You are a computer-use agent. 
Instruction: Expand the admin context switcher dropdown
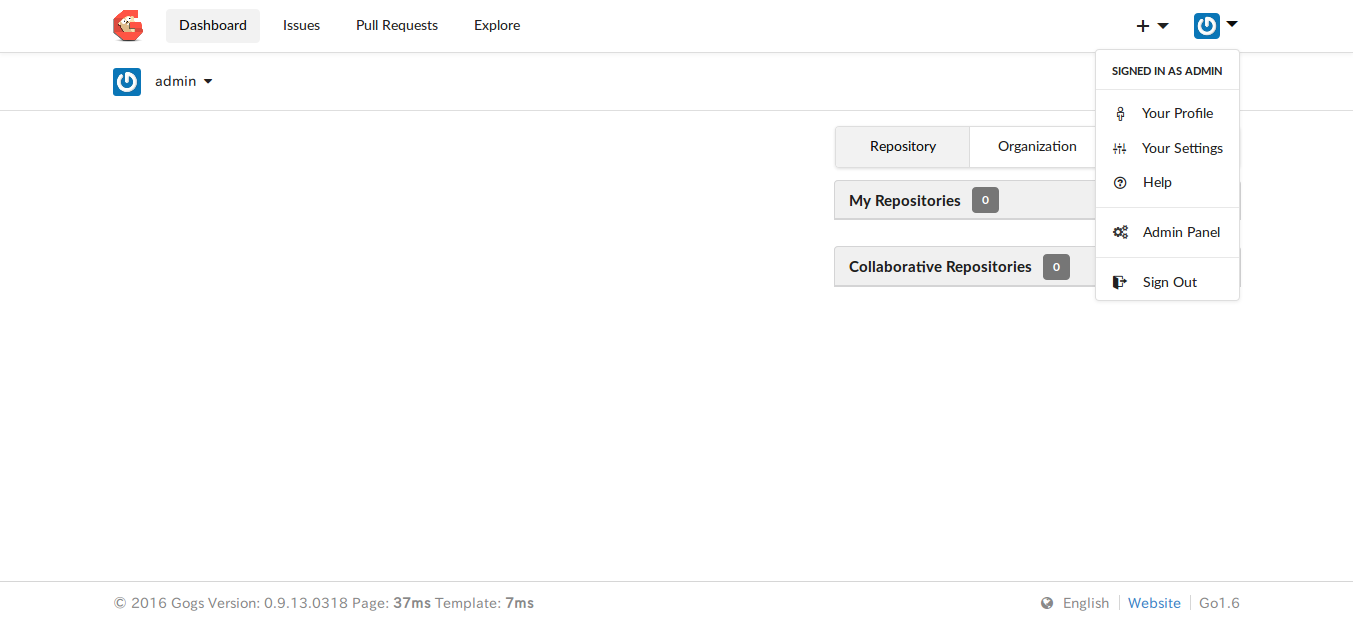[x=184, y=82]
